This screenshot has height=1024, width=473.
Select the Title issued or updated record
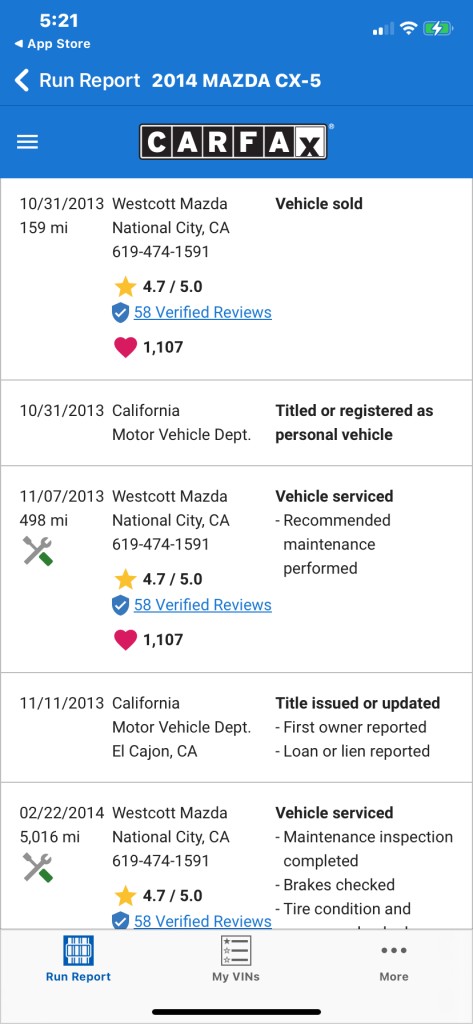click(236, 727)
